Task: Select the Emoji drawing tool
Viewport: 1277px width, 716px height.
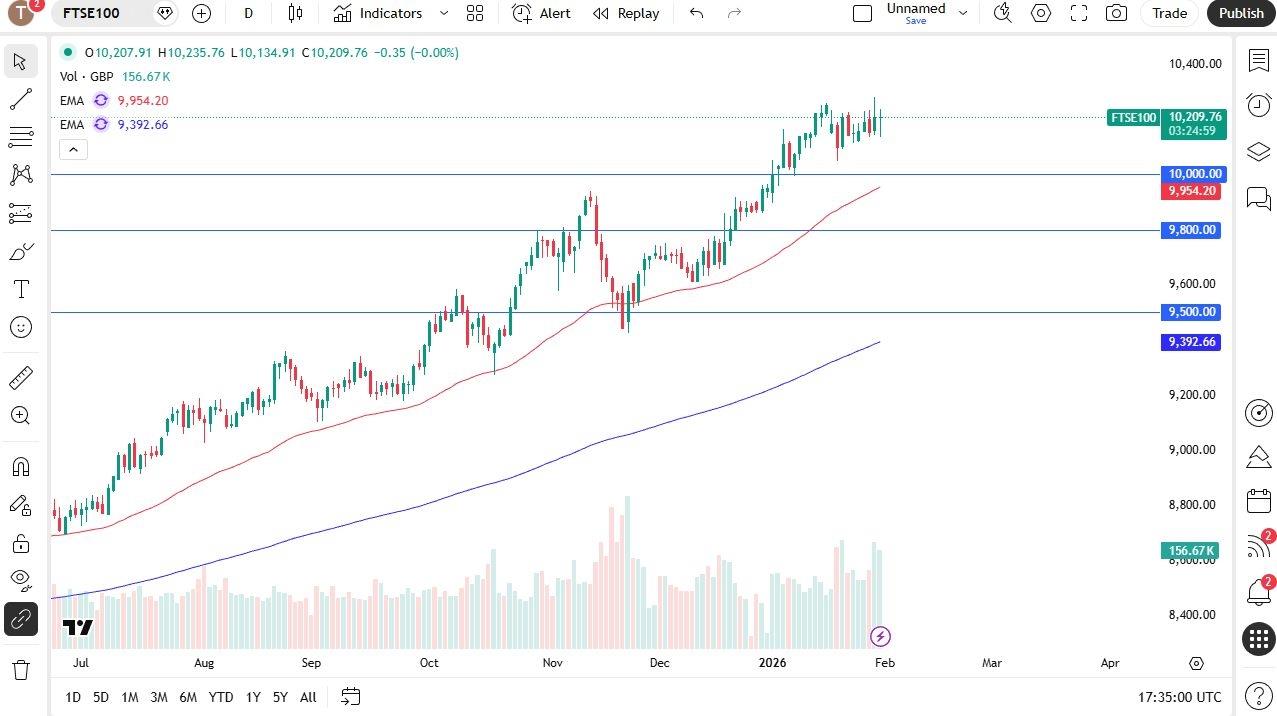Action: tap(20, 327)
